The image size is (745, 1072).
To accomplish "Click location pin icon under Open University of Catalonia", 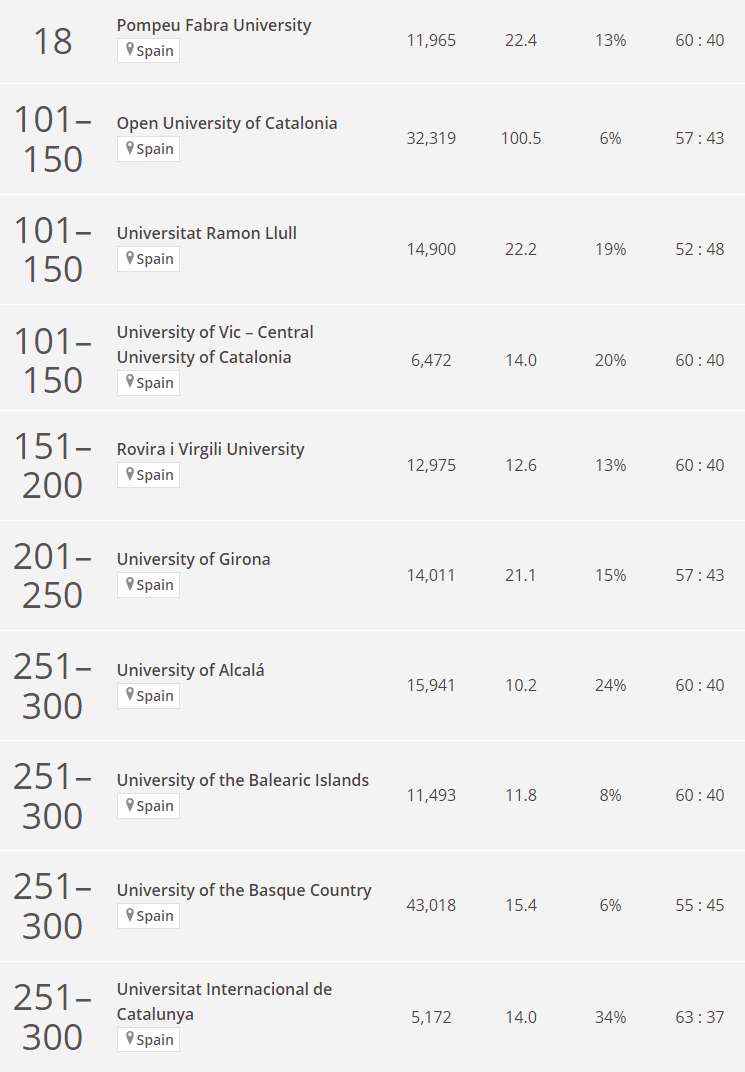I will point(129,148).
